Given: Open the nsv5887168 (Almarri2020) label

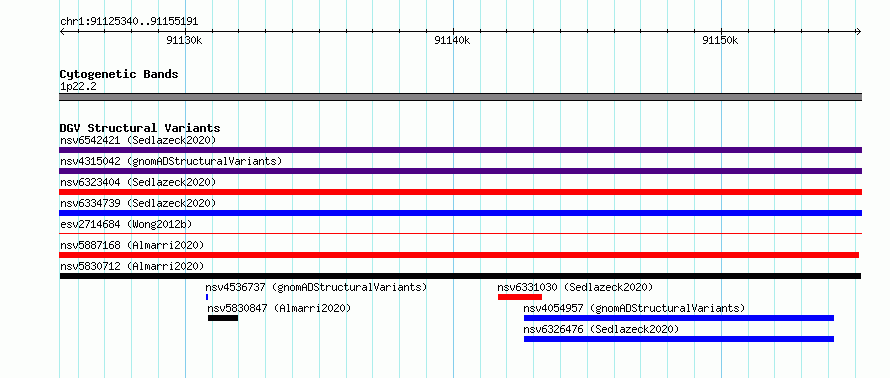Looking at the screenshot, I should (132, 245).
